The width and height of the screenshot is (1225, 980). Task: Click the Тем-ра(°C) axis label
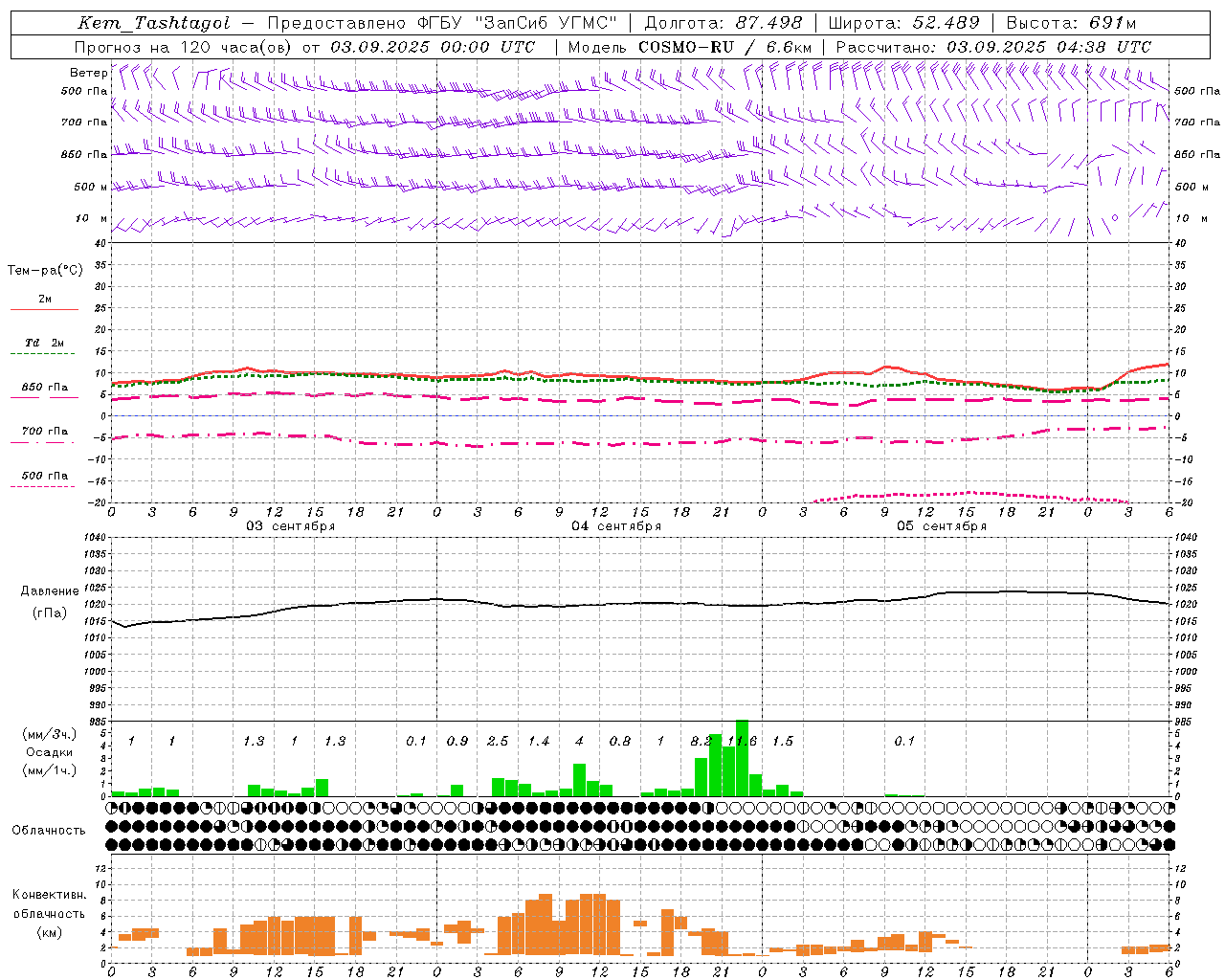point(45,271)
